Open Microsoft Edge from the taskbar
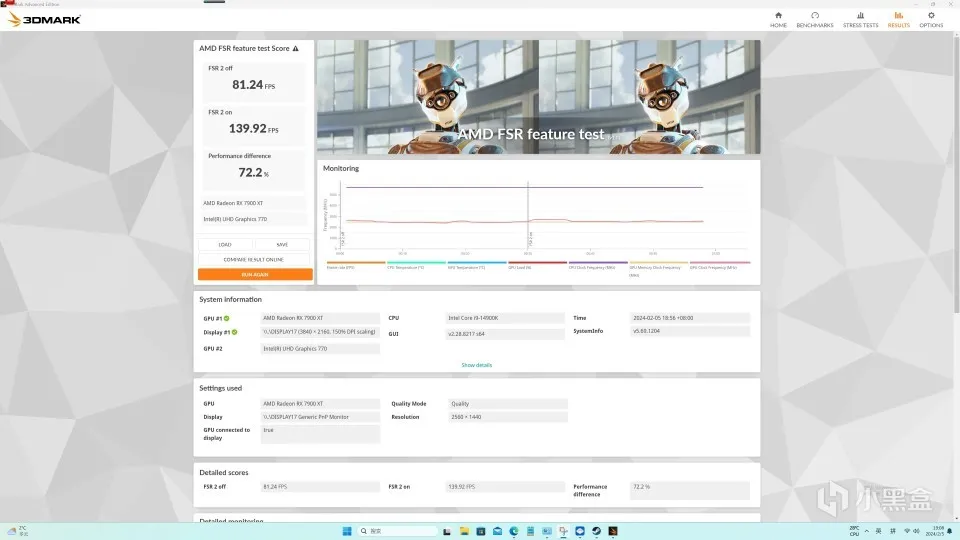This screenshot has height=540, width=960. (x=514, y=531)
